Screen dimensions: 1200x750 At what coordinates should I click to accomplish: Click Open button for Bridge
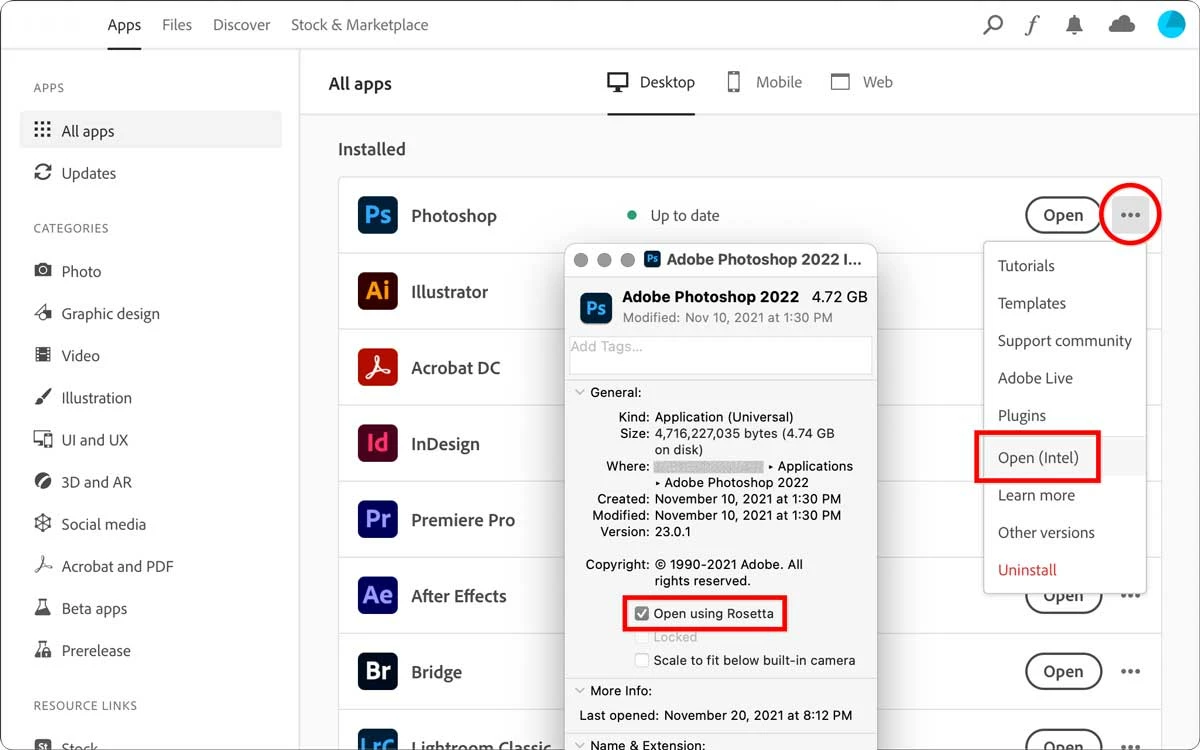click(1063, 671)
